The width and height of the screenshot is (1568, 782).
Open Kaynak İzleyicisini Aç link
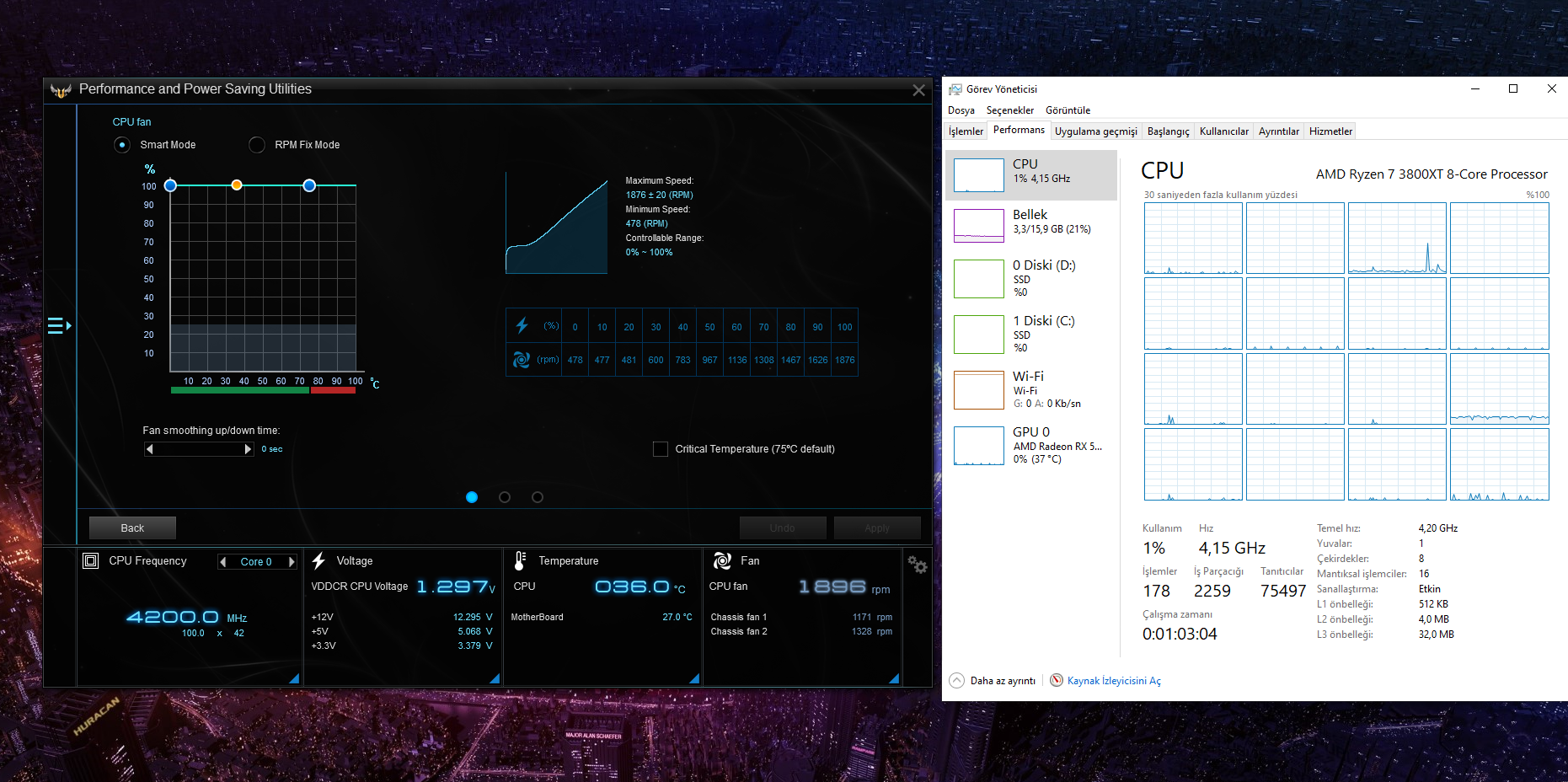pos(1114,681)
